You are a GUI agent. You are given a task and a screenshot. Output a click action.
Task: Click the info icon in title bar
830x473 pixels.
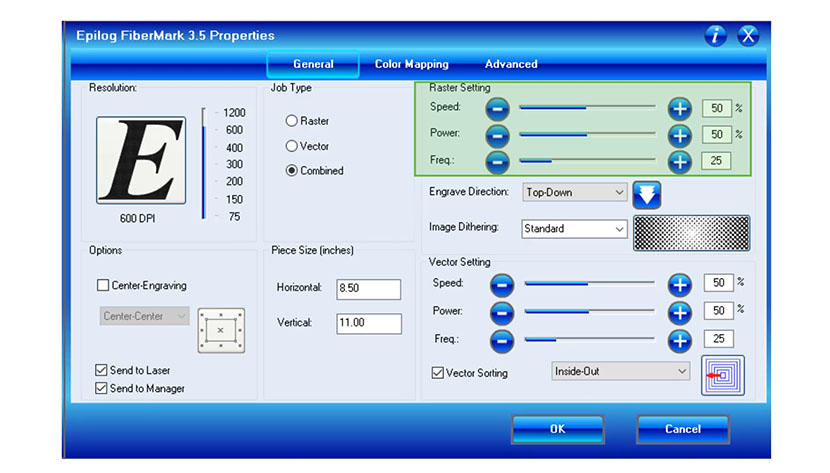point(715,36)
